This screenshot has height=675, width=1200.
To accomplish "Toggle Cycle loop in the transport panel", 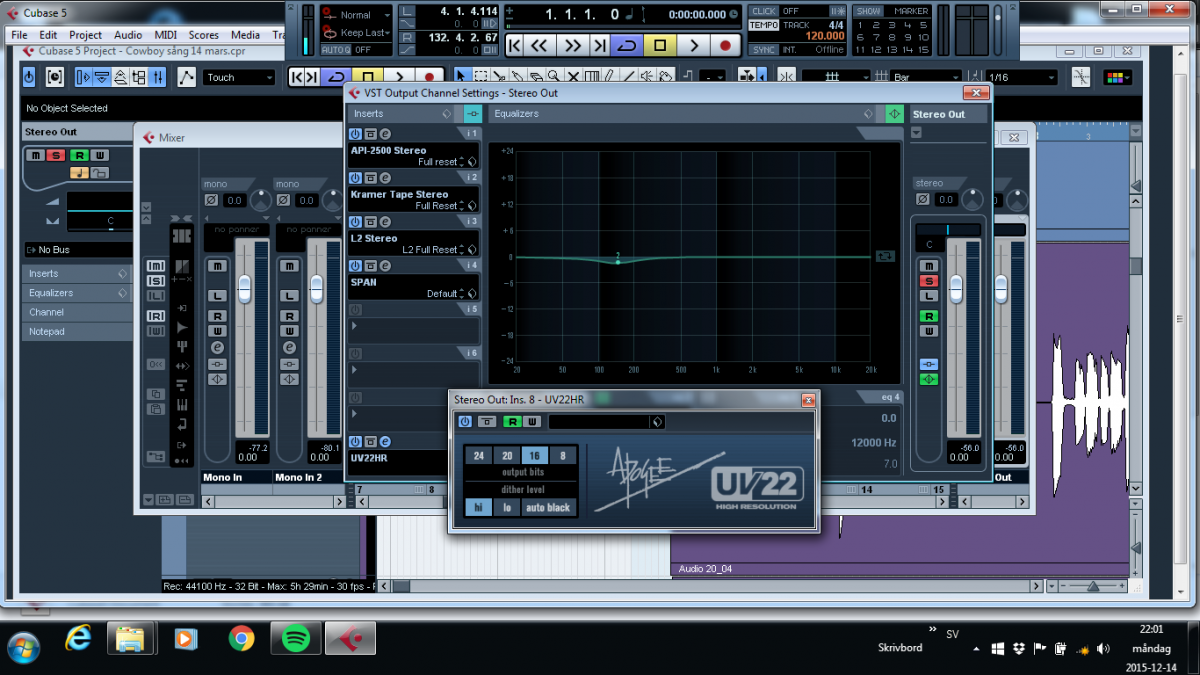I will (626, 45).
